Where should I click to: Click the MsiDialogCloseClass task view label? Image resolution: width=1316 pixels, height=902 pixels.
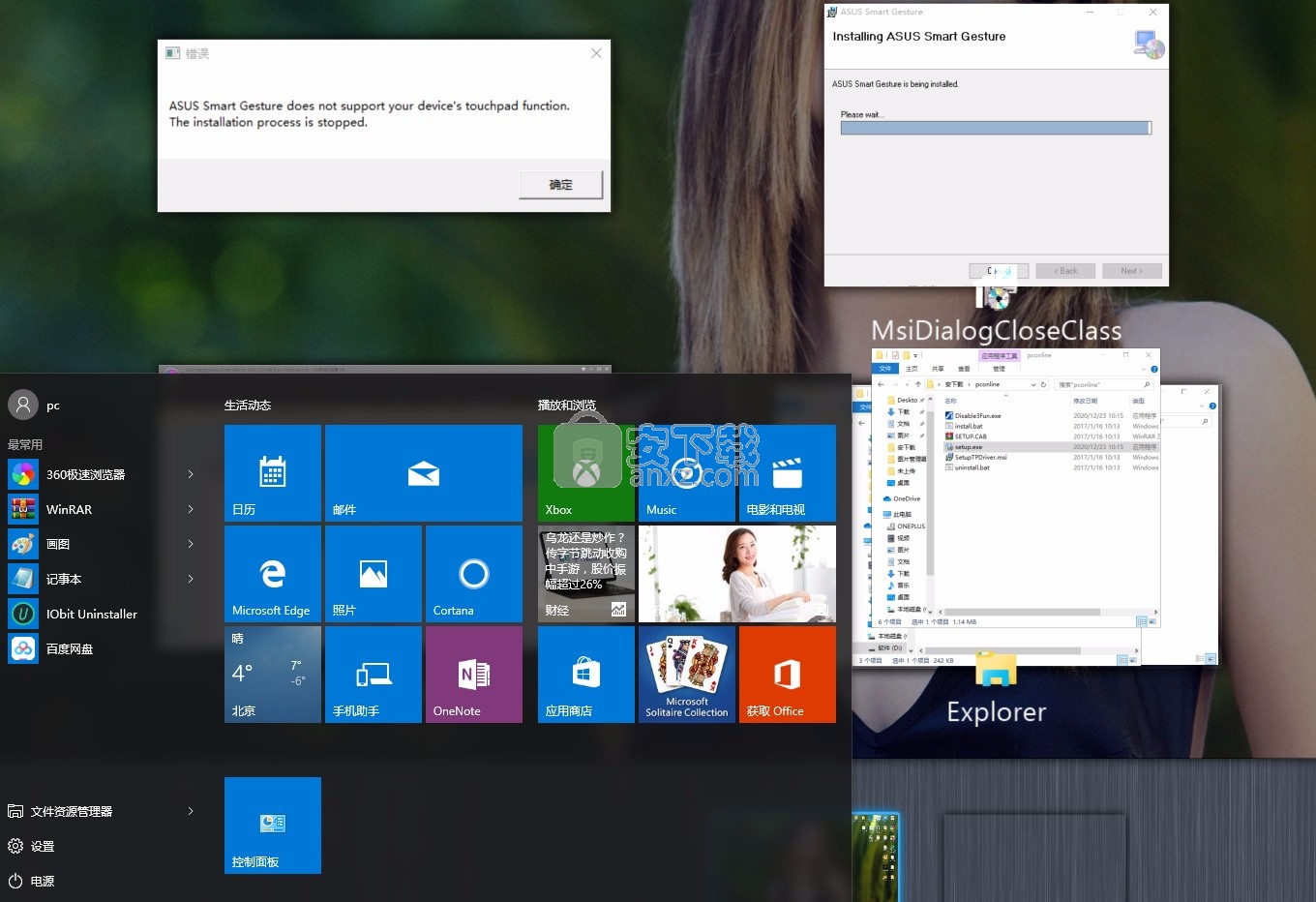tap(997, 330)
